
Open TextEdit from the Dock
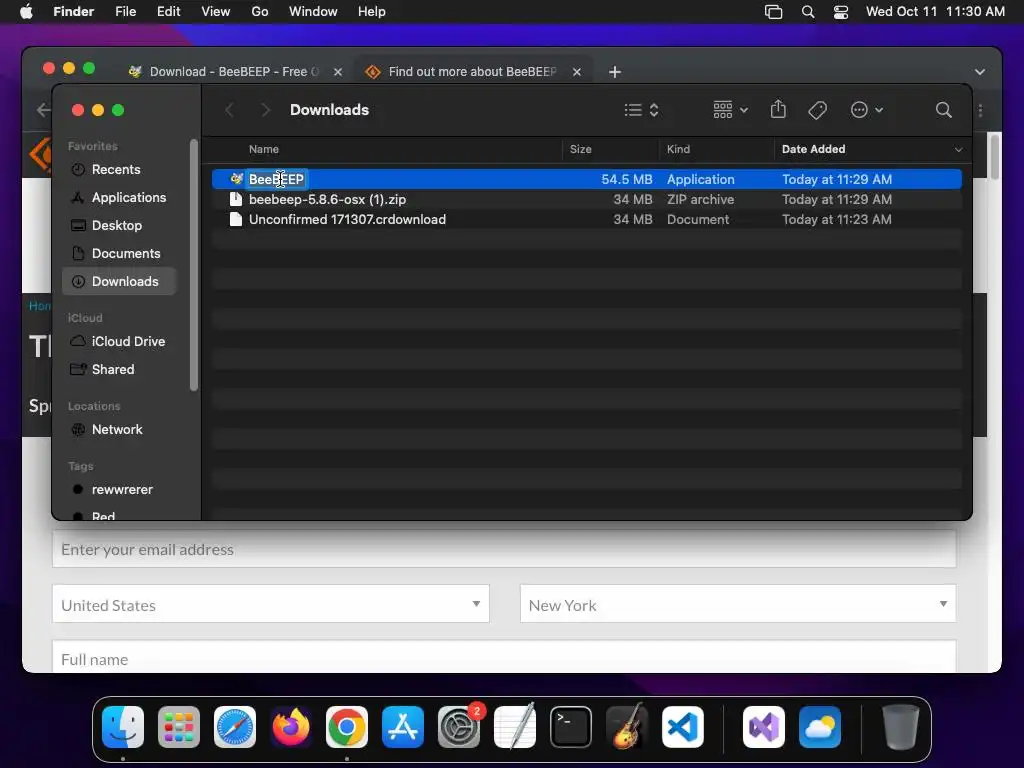(x=515, y=726)
